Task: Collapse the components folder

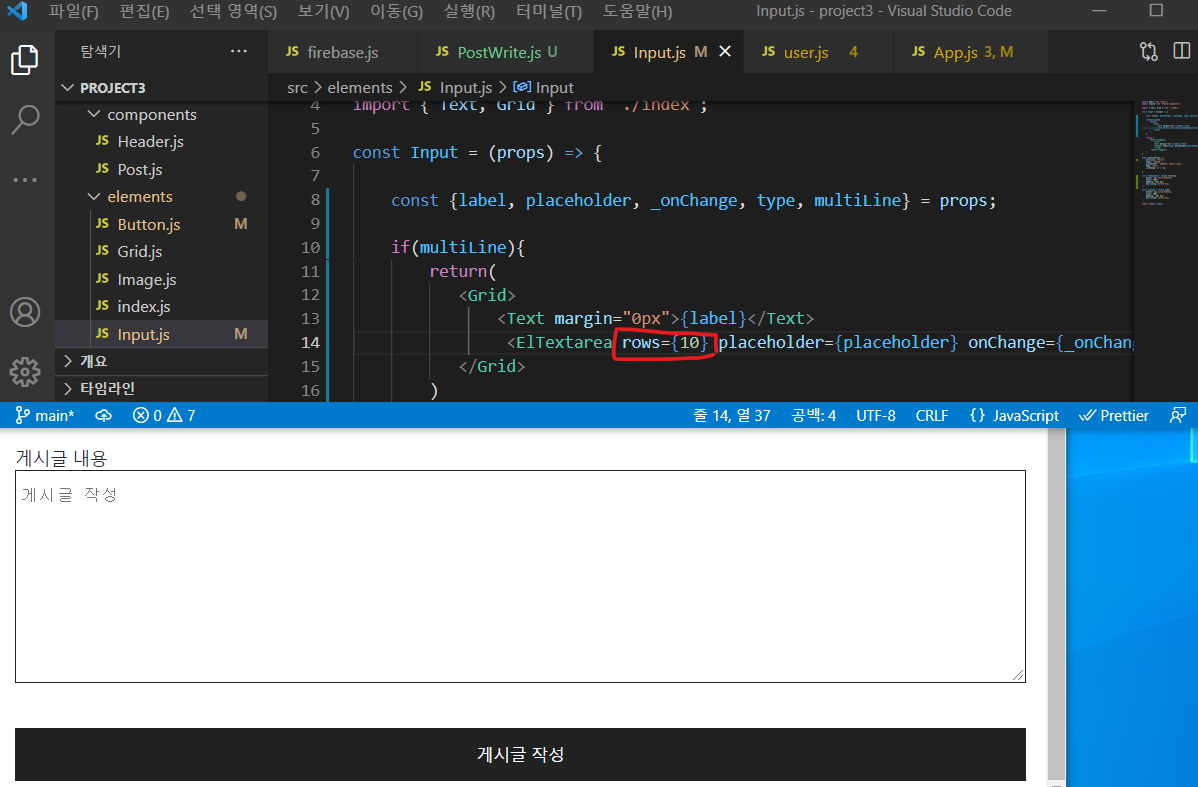Action: [161, 115]
